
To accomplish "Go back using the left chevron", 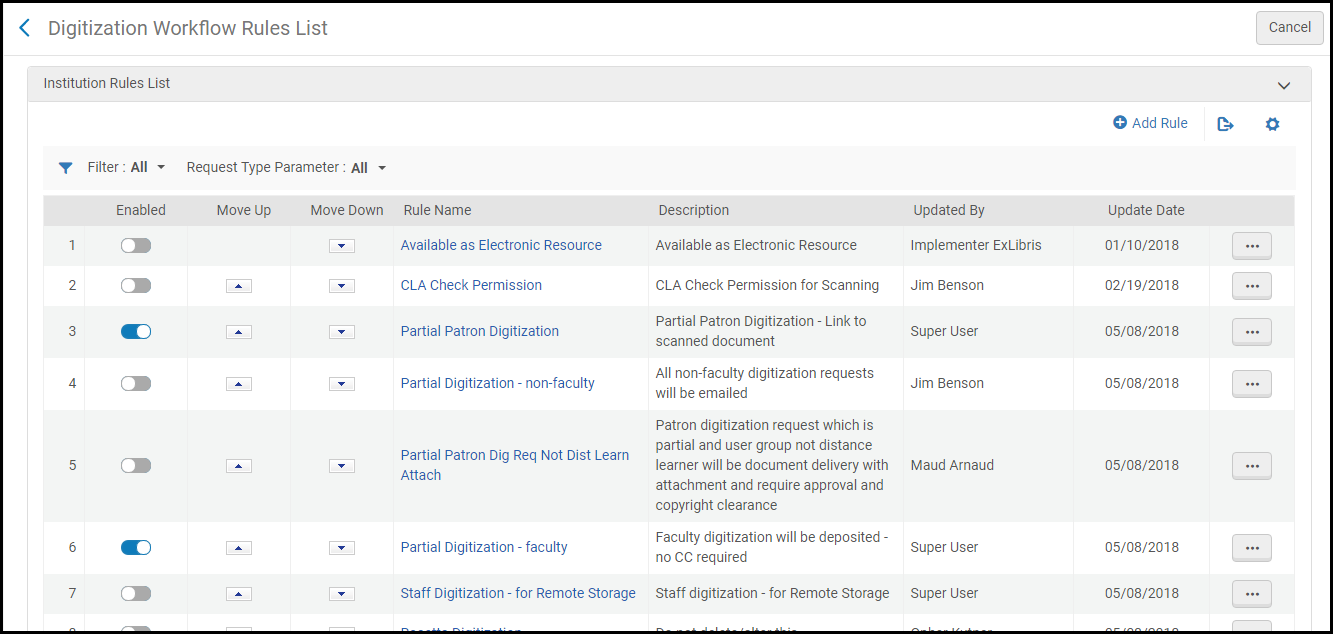I will point(25,28).
